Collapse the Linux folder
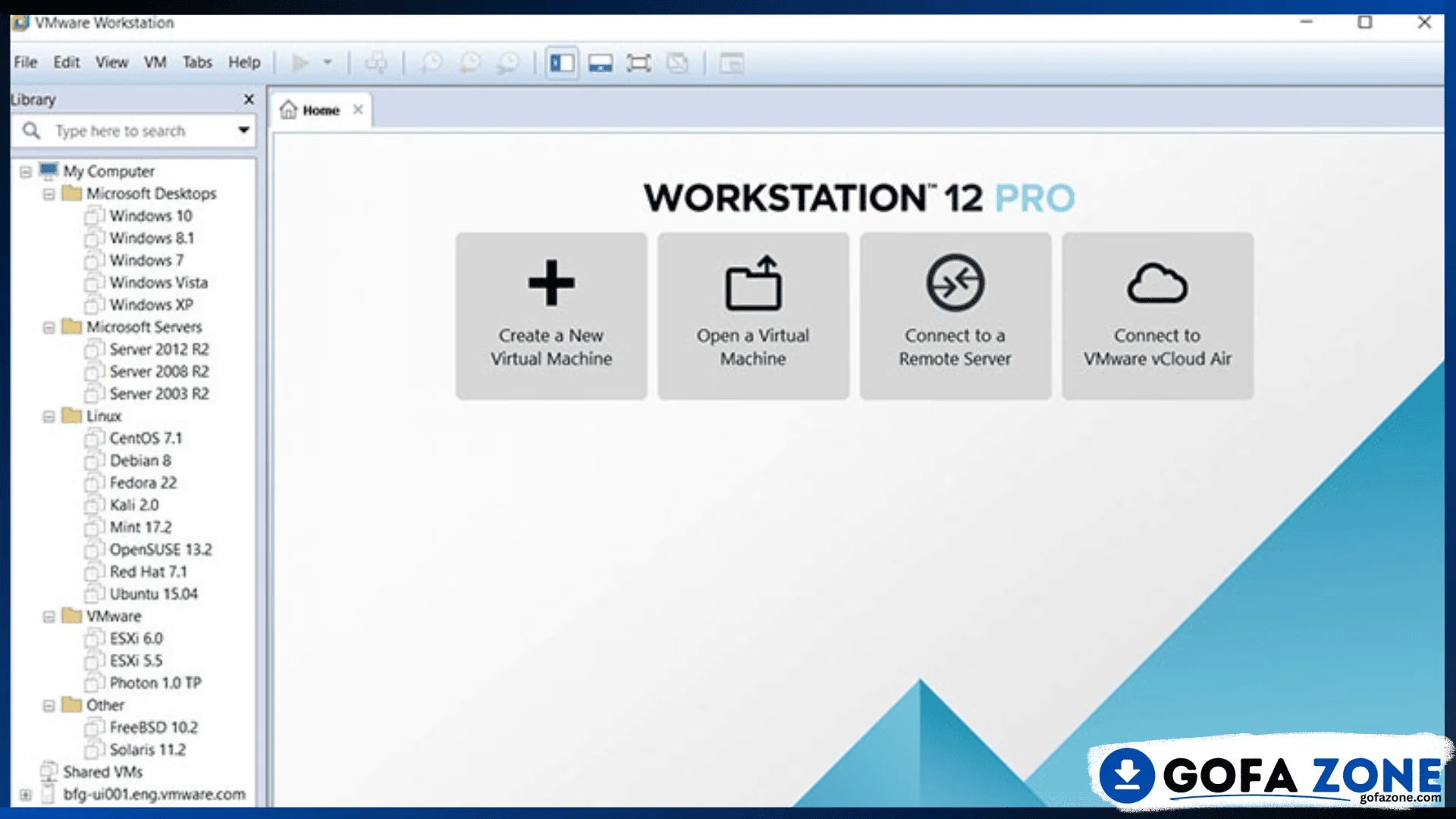This screenshot has height=819, width=1456. [x=49, y=416]
